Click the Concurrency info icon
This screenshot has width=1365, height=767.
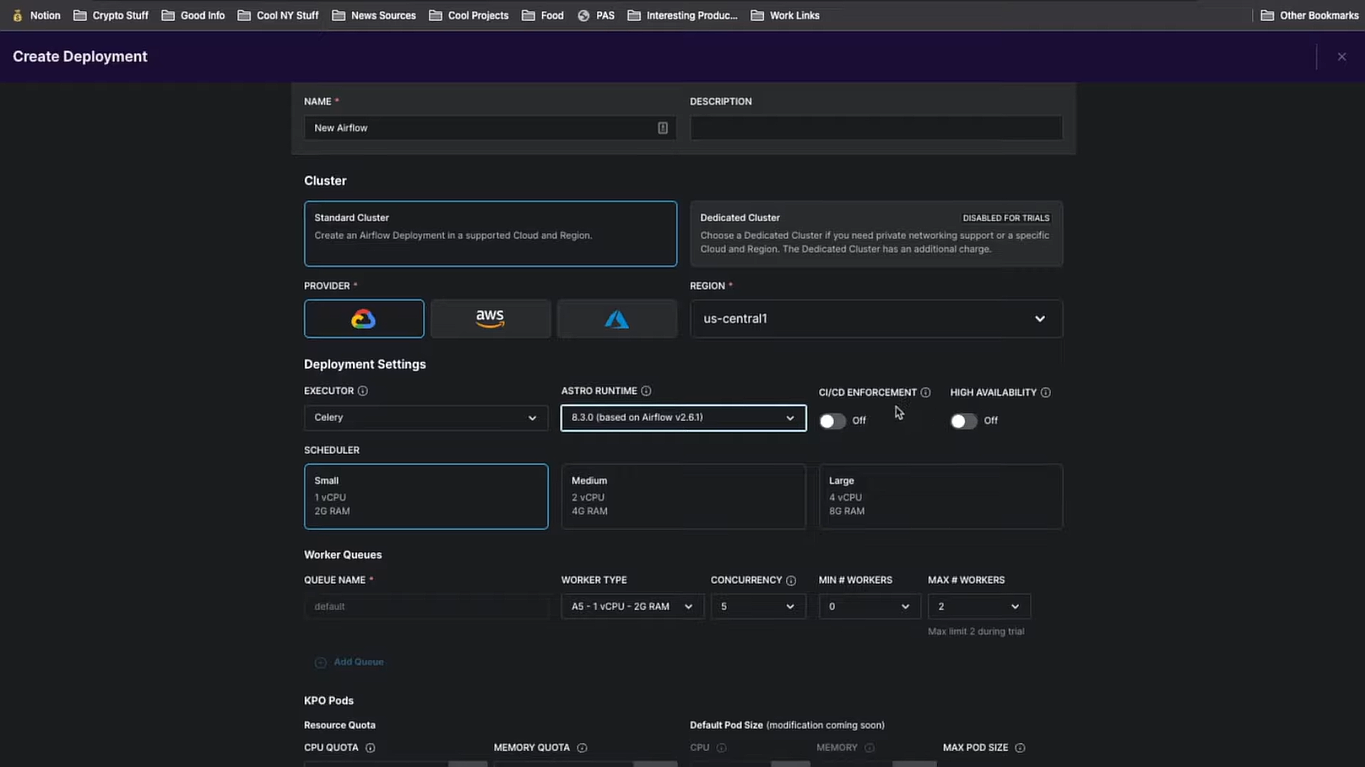coord(791,581)
